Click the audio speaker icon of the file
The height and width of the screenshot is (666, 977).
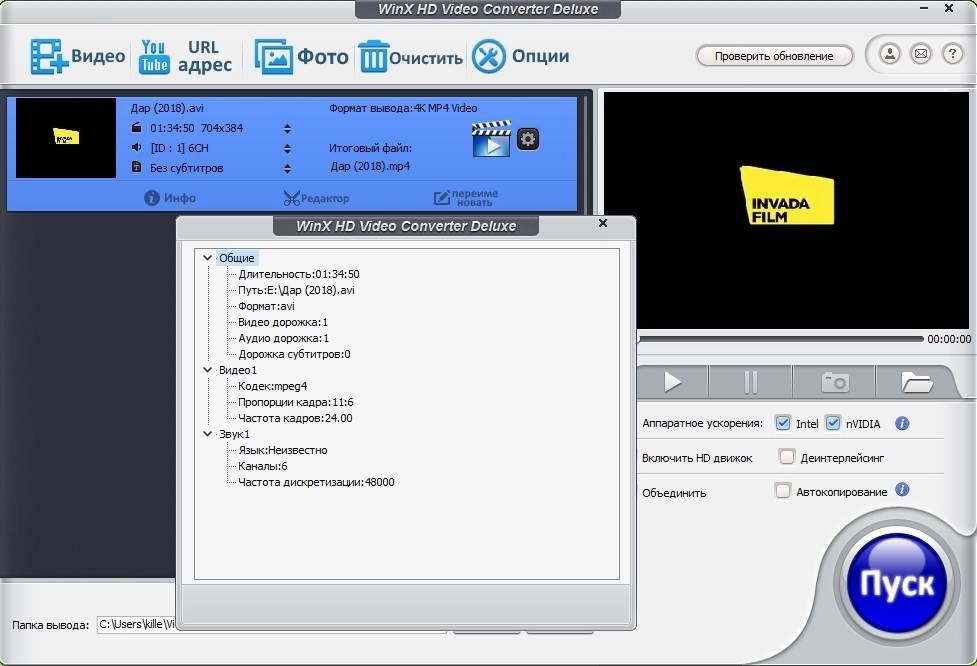(136, 147)
